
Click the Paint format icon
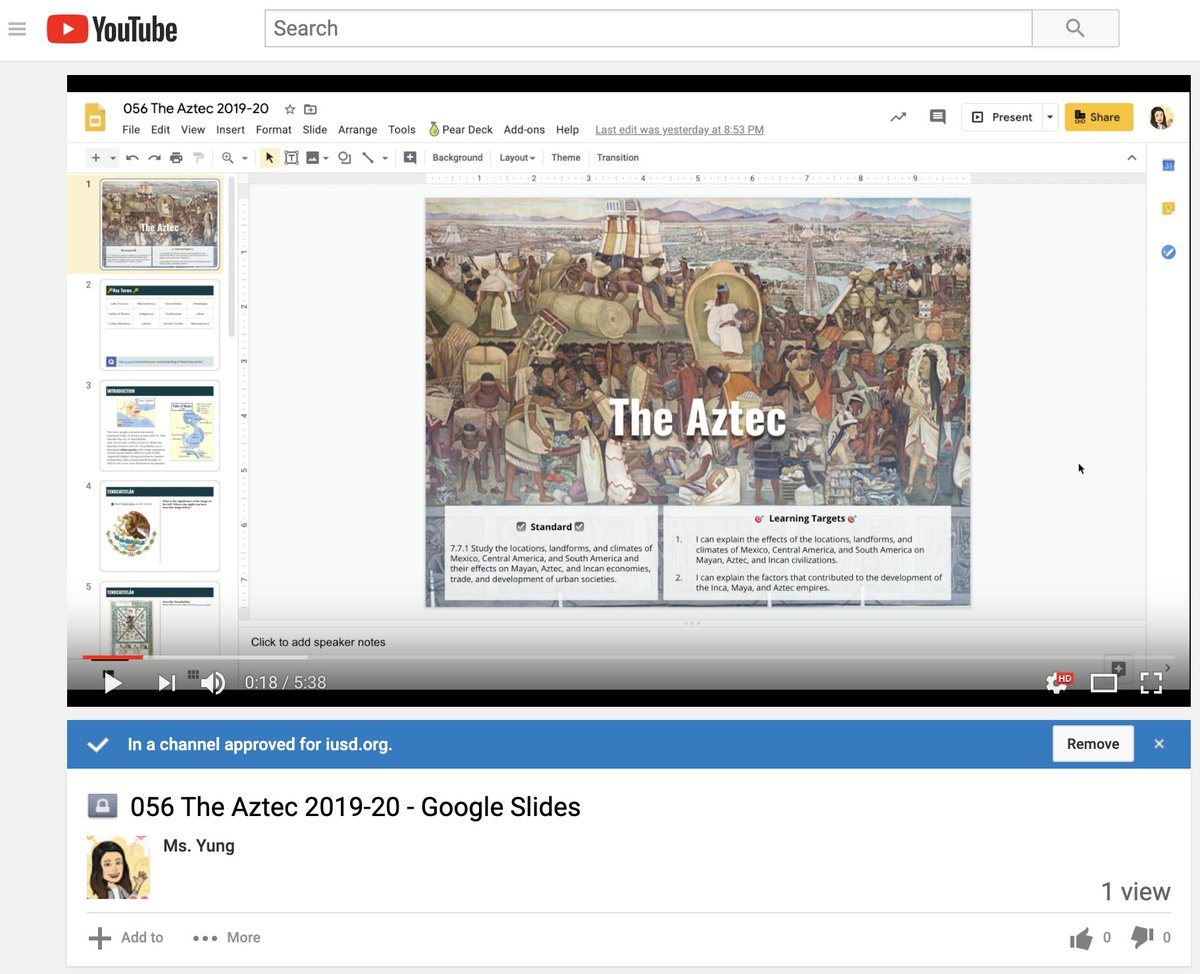[198, 158]
